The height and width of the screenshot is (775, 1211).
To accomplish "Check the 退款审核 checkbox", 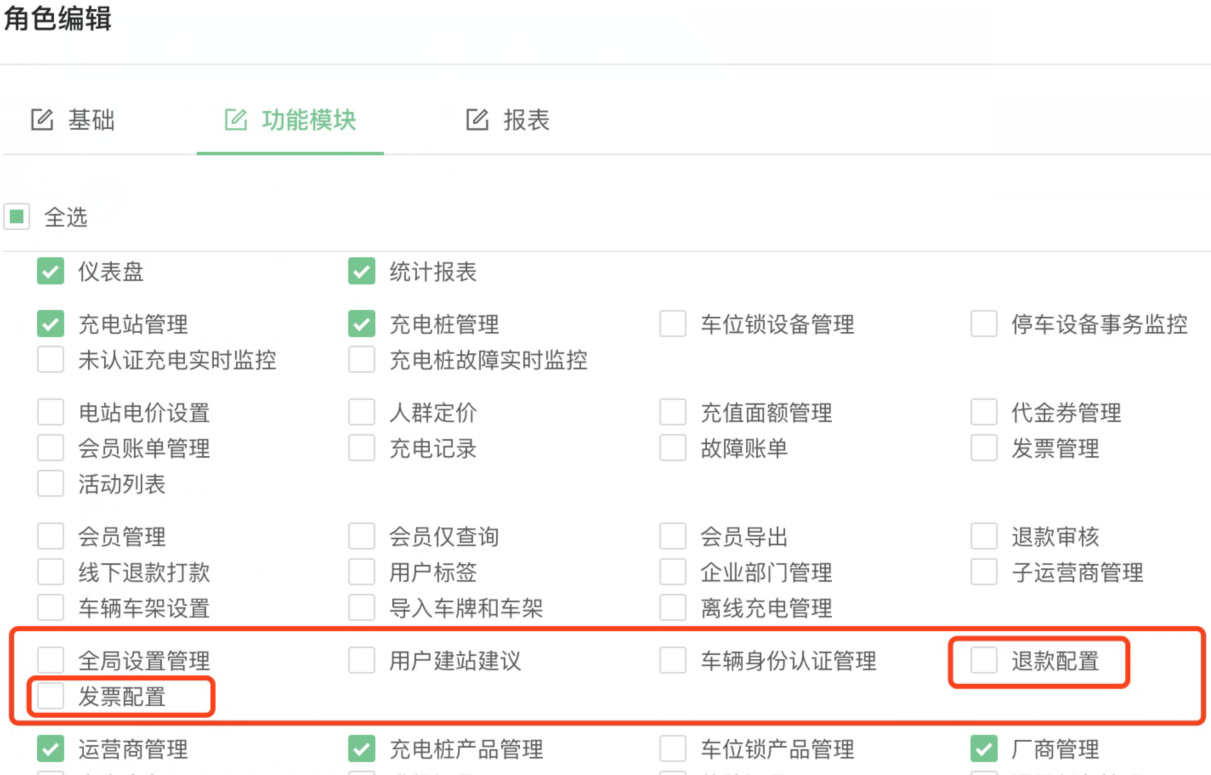I will (x=984, y=537).
